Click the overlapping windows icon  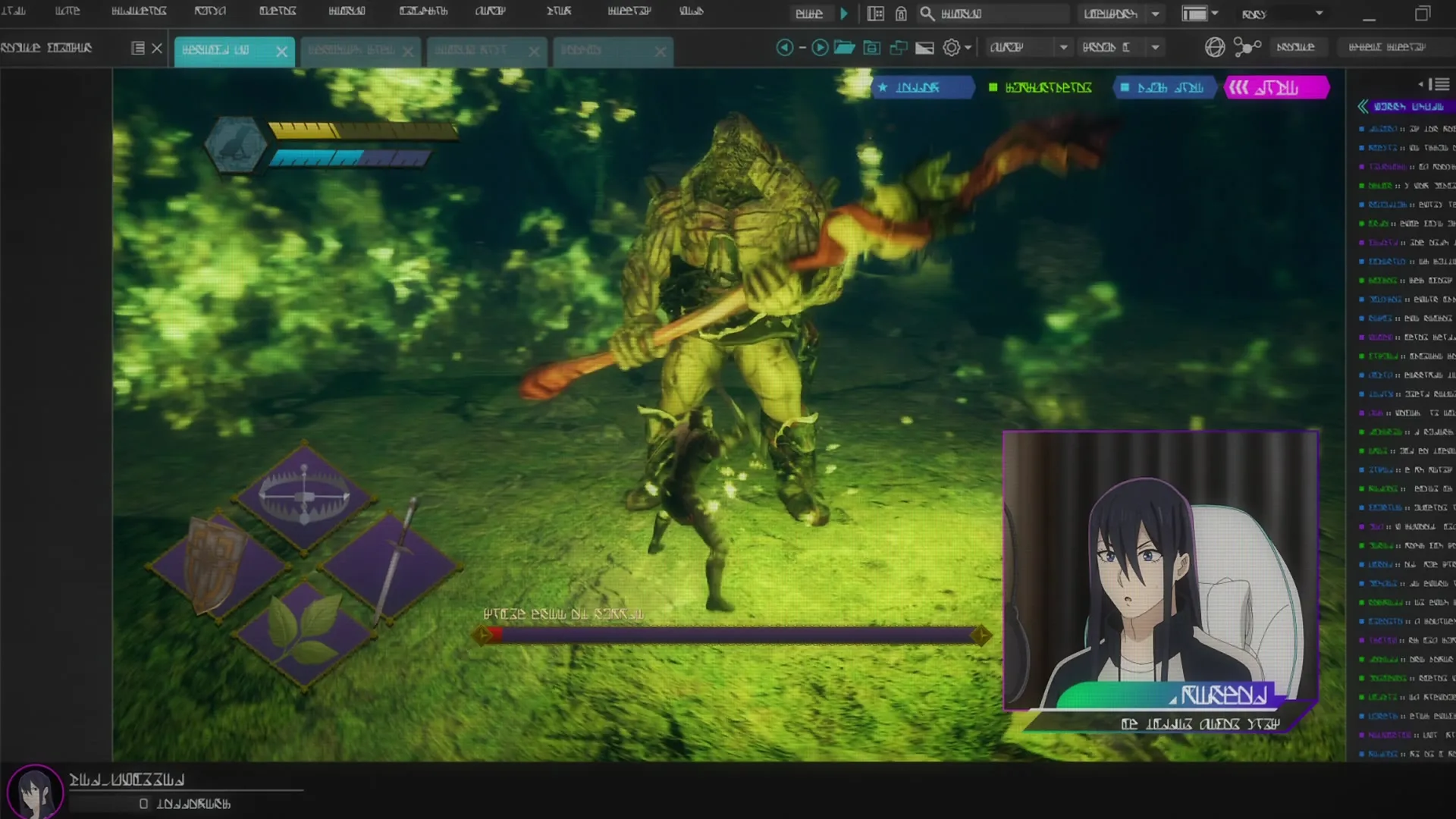coord(899,48)
